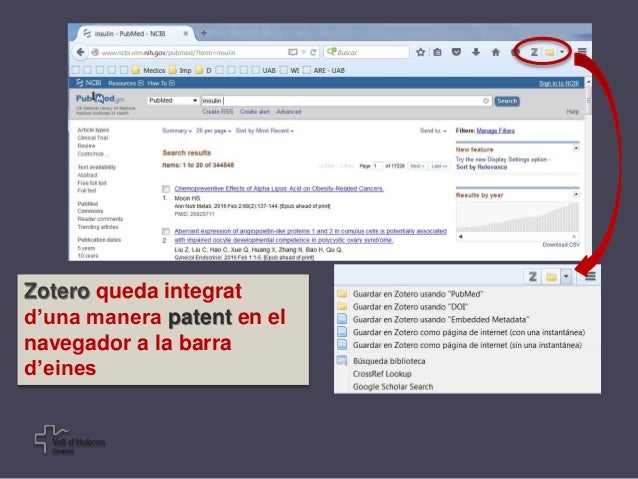Viewport: 638px width, 479px height.
Task: Click hamburger icon in the enlarged Zotero inset
Action: (590, 277)
